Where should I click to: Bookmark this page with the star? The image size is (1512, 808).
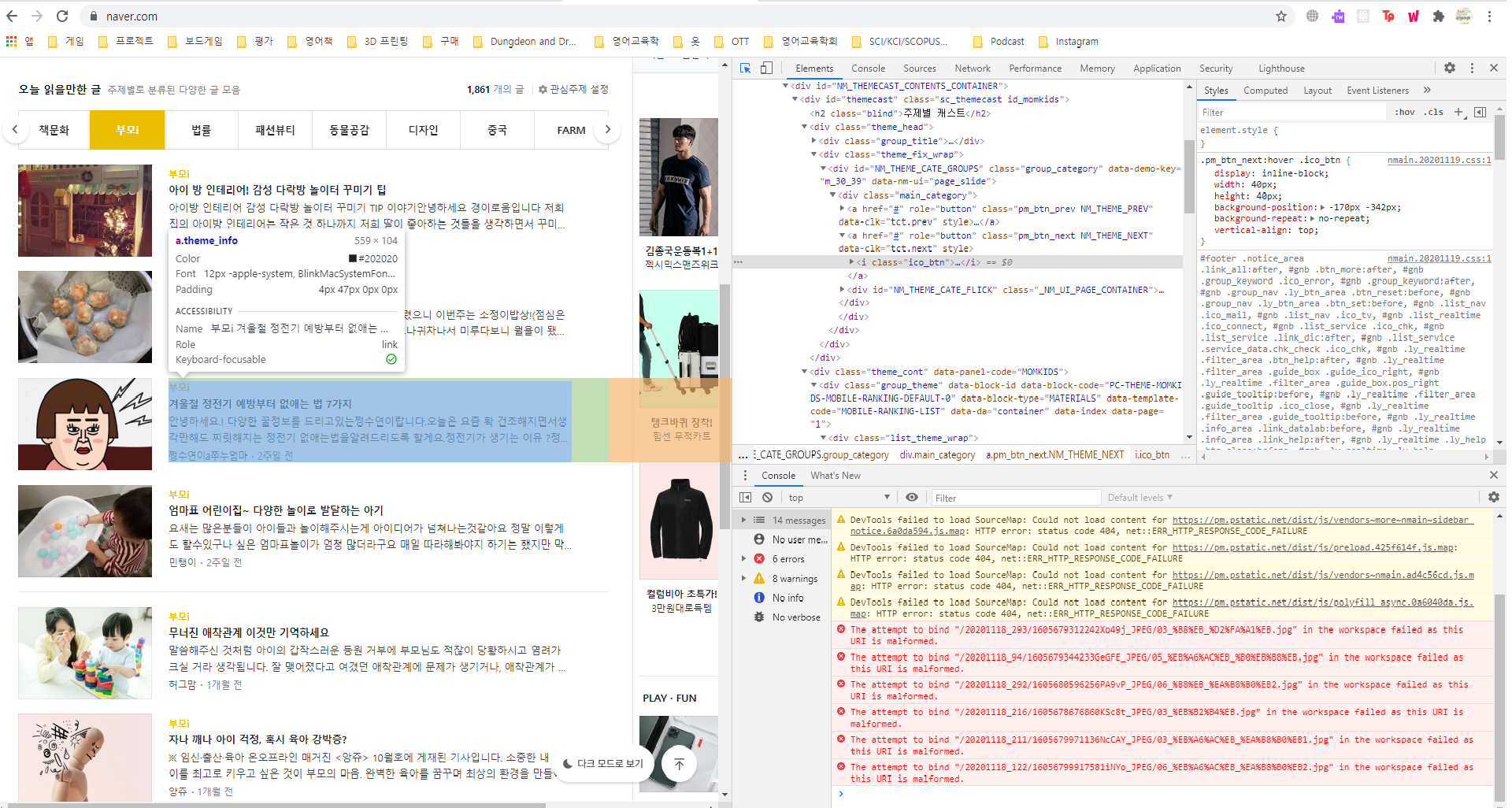[1281, 16]
